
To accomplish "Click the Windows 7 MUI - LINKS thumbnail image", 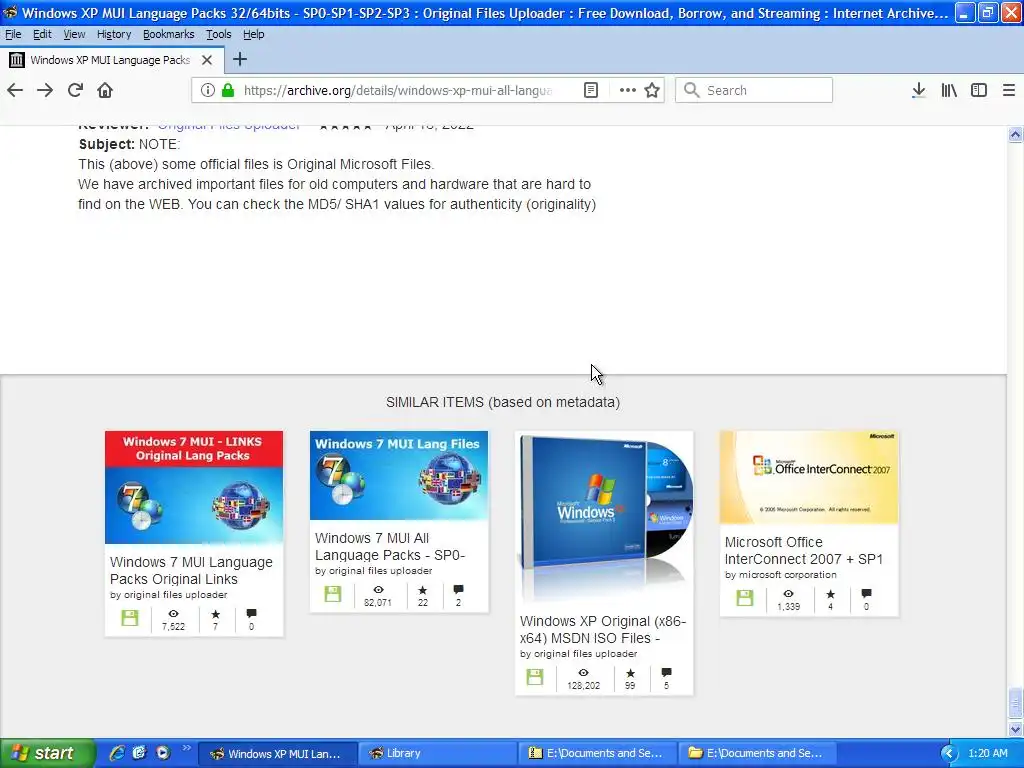I will coord(194,487).
